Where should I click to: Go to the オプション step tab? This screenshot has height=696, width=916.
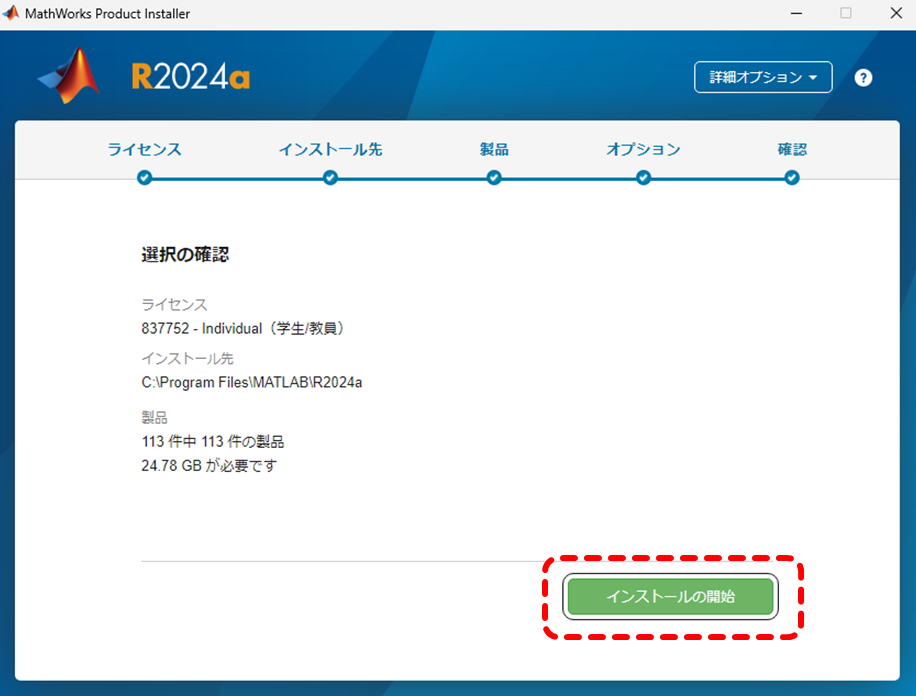(643, 150)
